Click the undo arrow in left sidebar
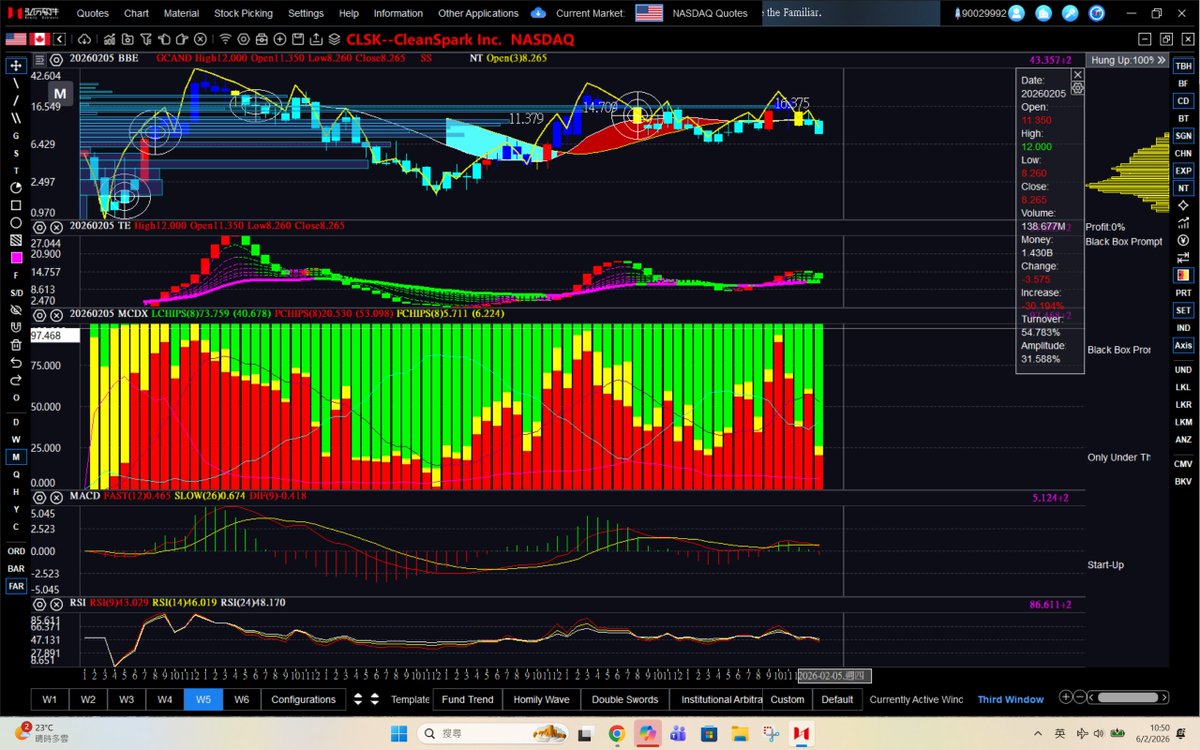1200x750 pixels. click(x=16, y=362)
